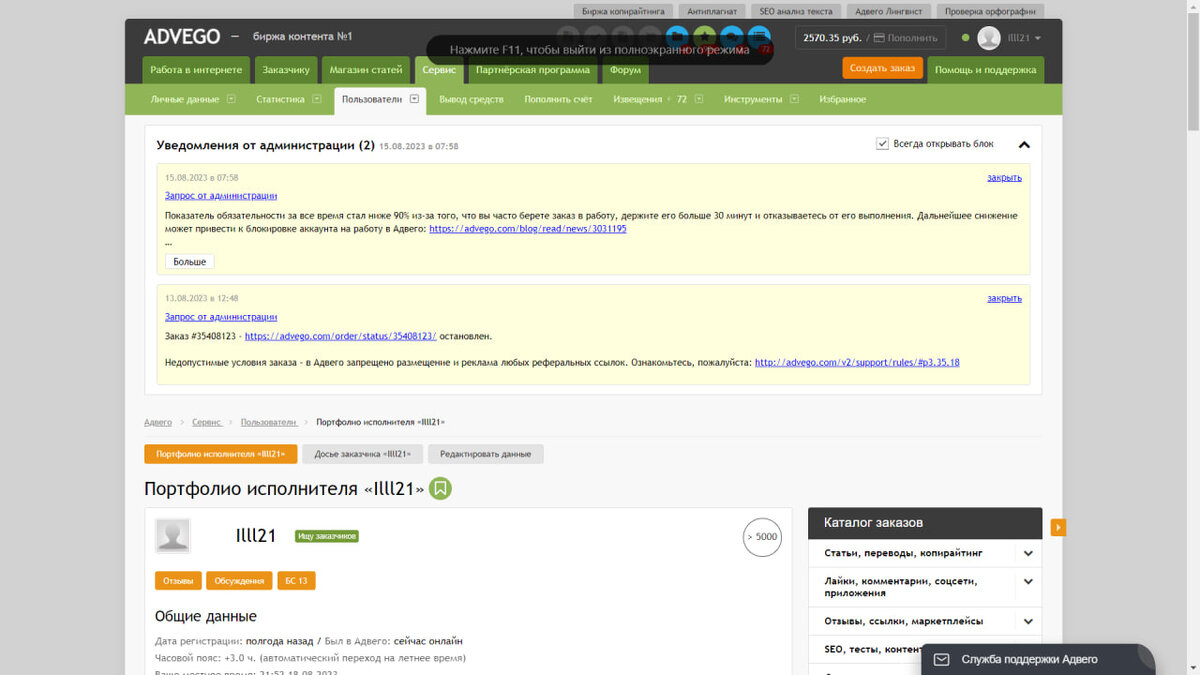Open the llll21 account menu arrow
The height and width of the screenshot is (675, 1200).
click(x=1037, y=38)
